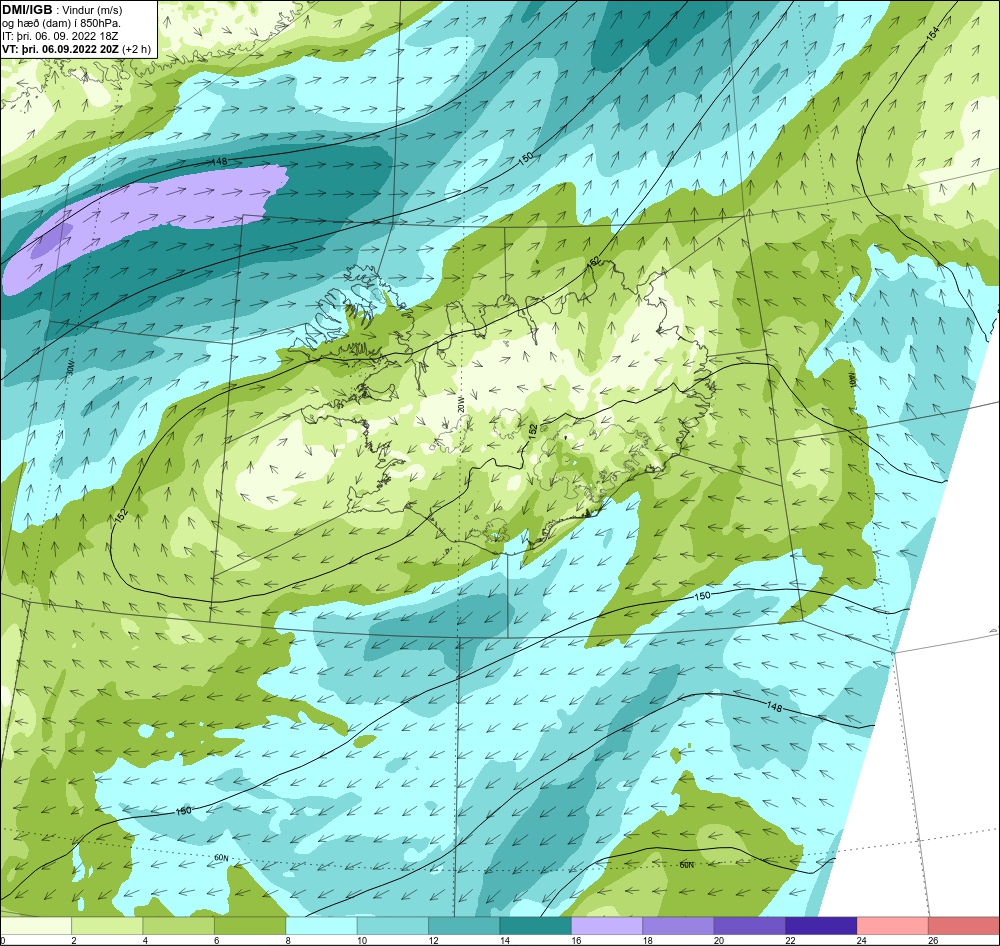Image resolution: width=1000 pixels, height=946 pixels.
Task: Click the "VT: þri. 06.09.2022 20Z" valid time
Action: pyautogui.click(x=60, y=48)
